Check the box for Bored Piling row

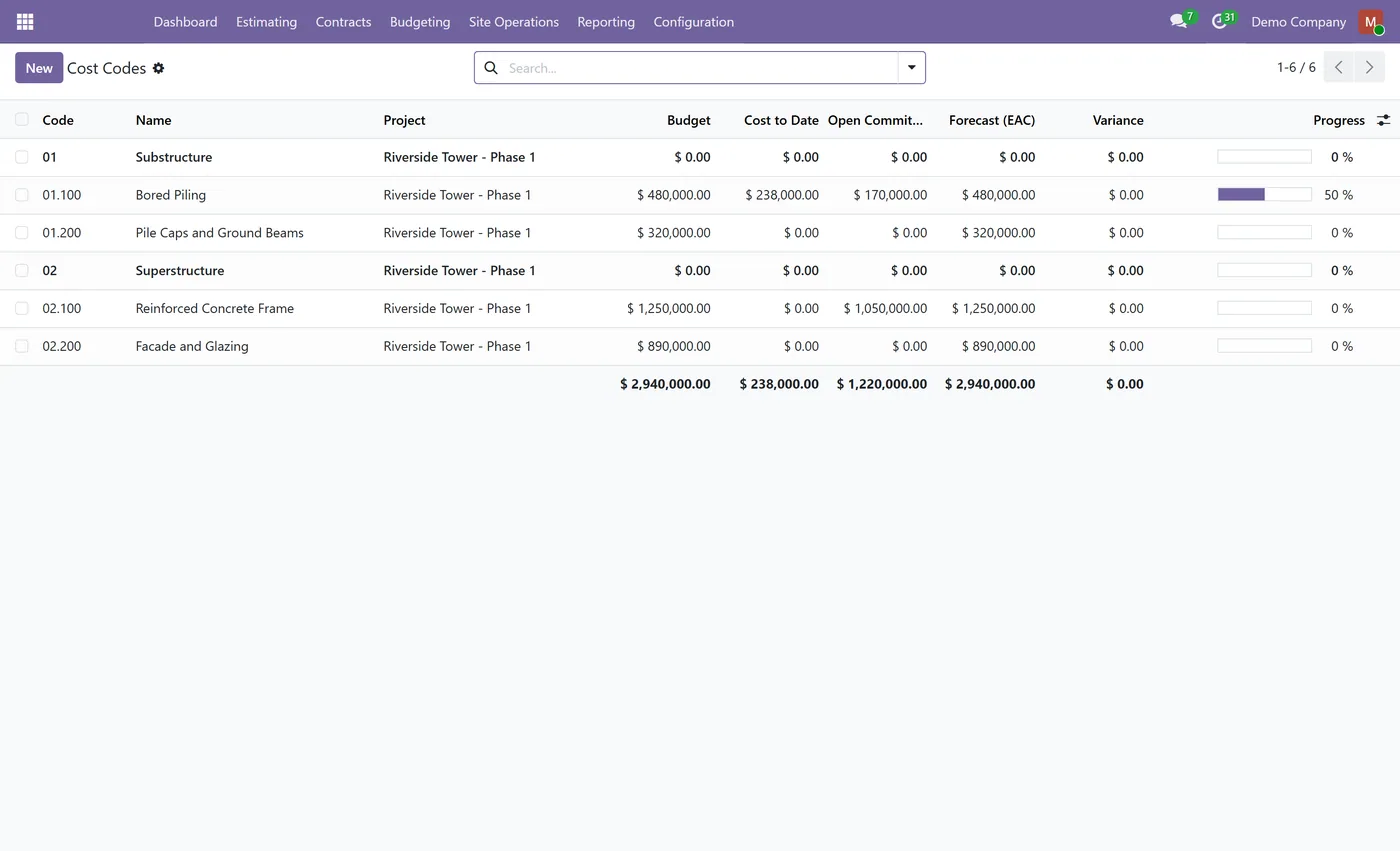[22, 195]
